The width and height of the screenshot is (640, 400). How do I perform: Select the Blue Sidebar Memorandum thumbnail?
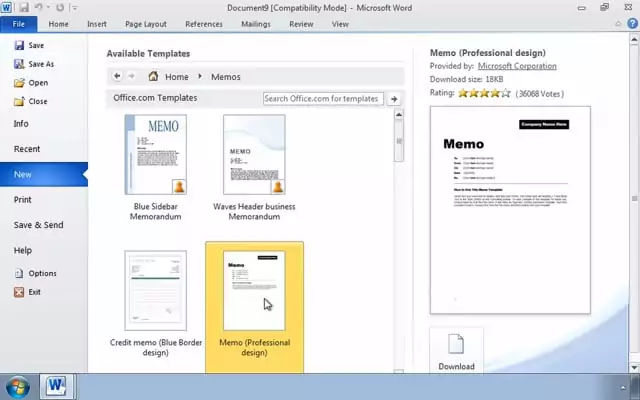[156, 155]
